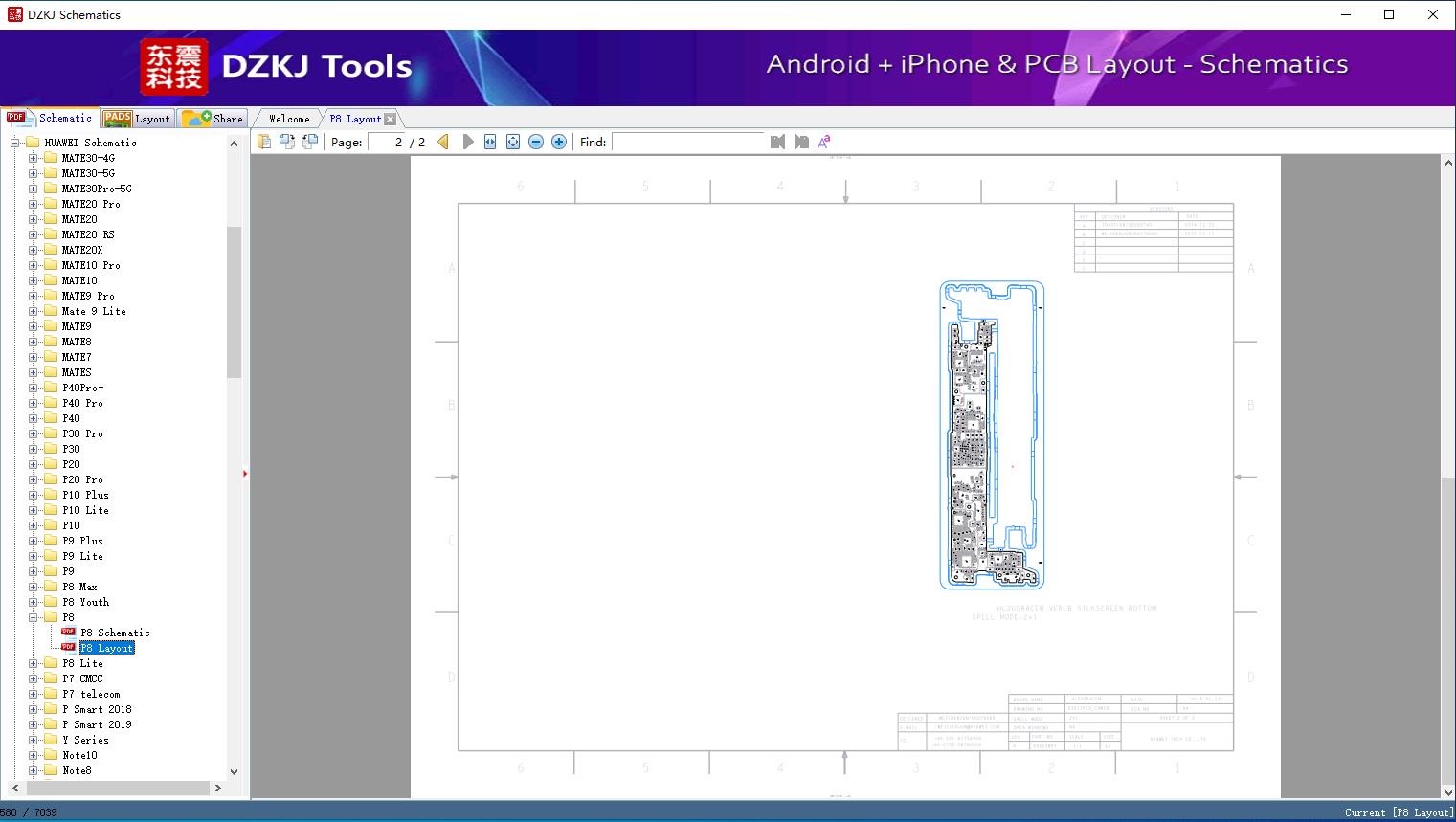This screenshot has height=822, width=1456.
Task: Click the document viewer scroll down arrow
Action: [1447, 791]
